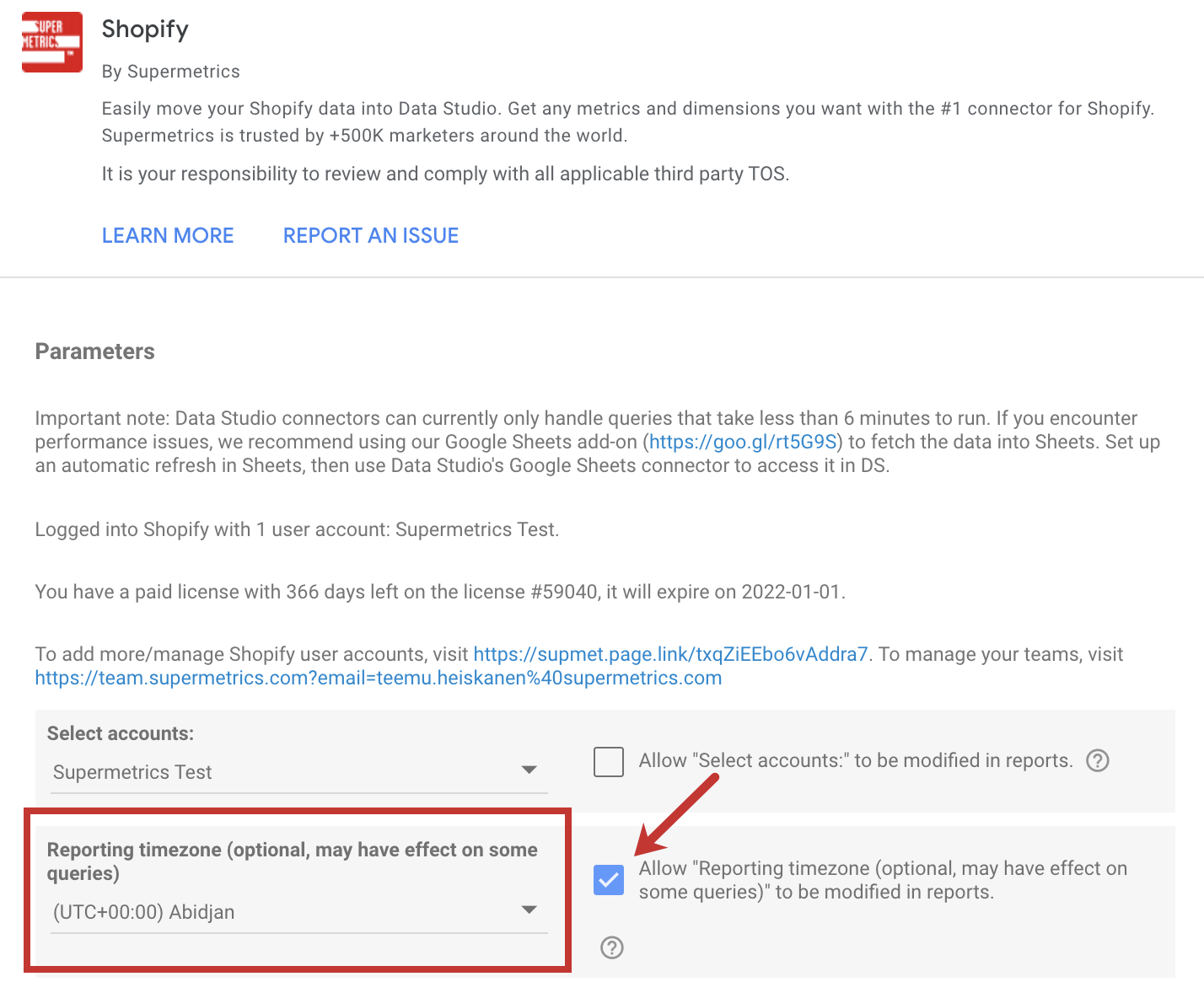Click the "Important note: Data Studio connectors" paragraph
This screenshot has width=1204, height=998.
[598, 442]
